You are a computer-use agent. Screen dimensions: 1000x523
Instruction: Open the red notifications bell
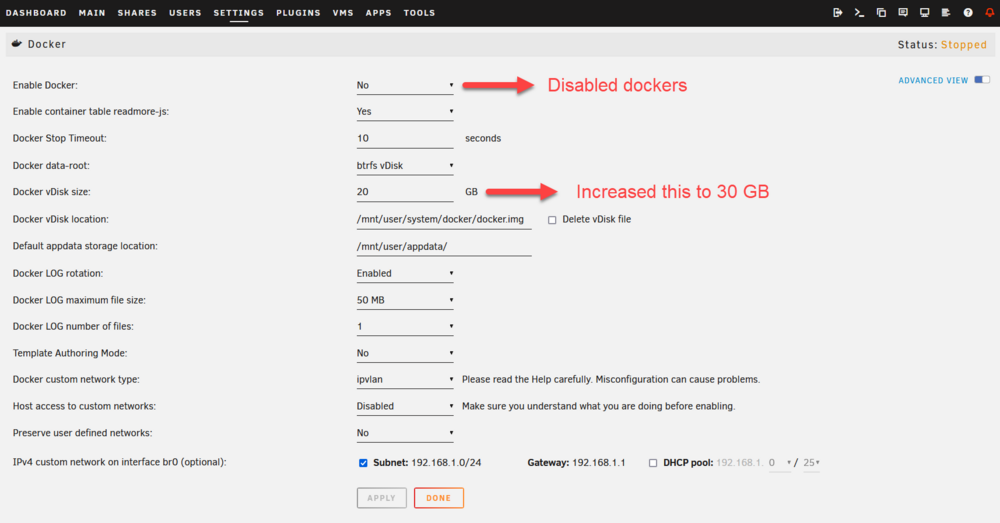point(989,13)
